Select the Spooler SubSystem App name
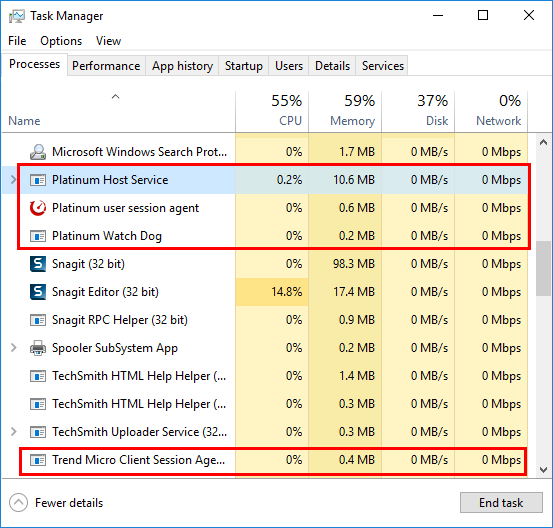This screenshot has height=528, width=553. tap(115, 348)
